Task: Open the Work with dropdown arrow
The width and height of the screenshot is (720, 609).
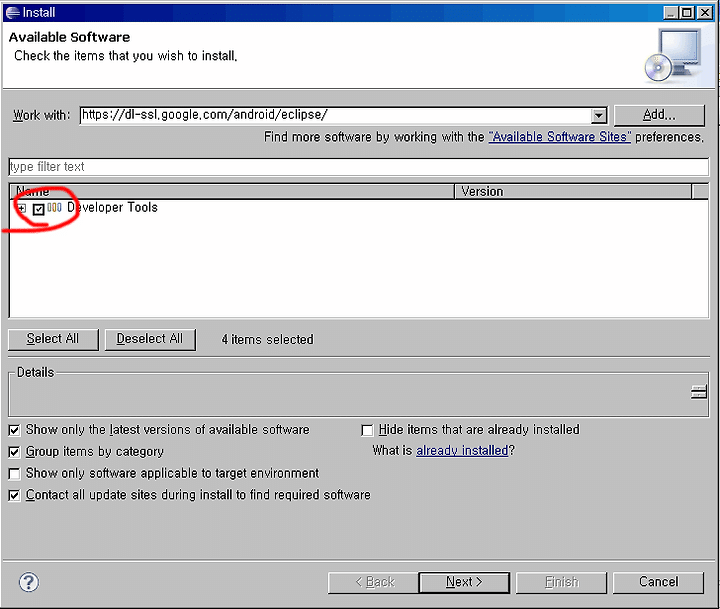Action: [598, 116]
